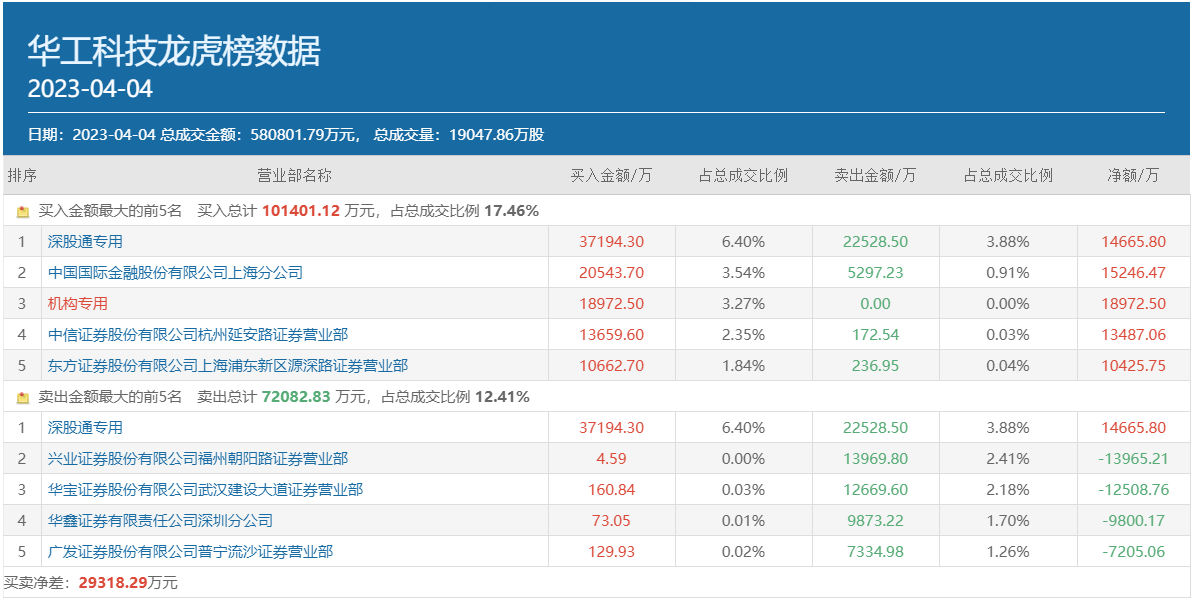Select 广发证券普宁流沙证券营业部 link
The image size is (1191, 601).
pyautogui.click(x=190, y=552)
